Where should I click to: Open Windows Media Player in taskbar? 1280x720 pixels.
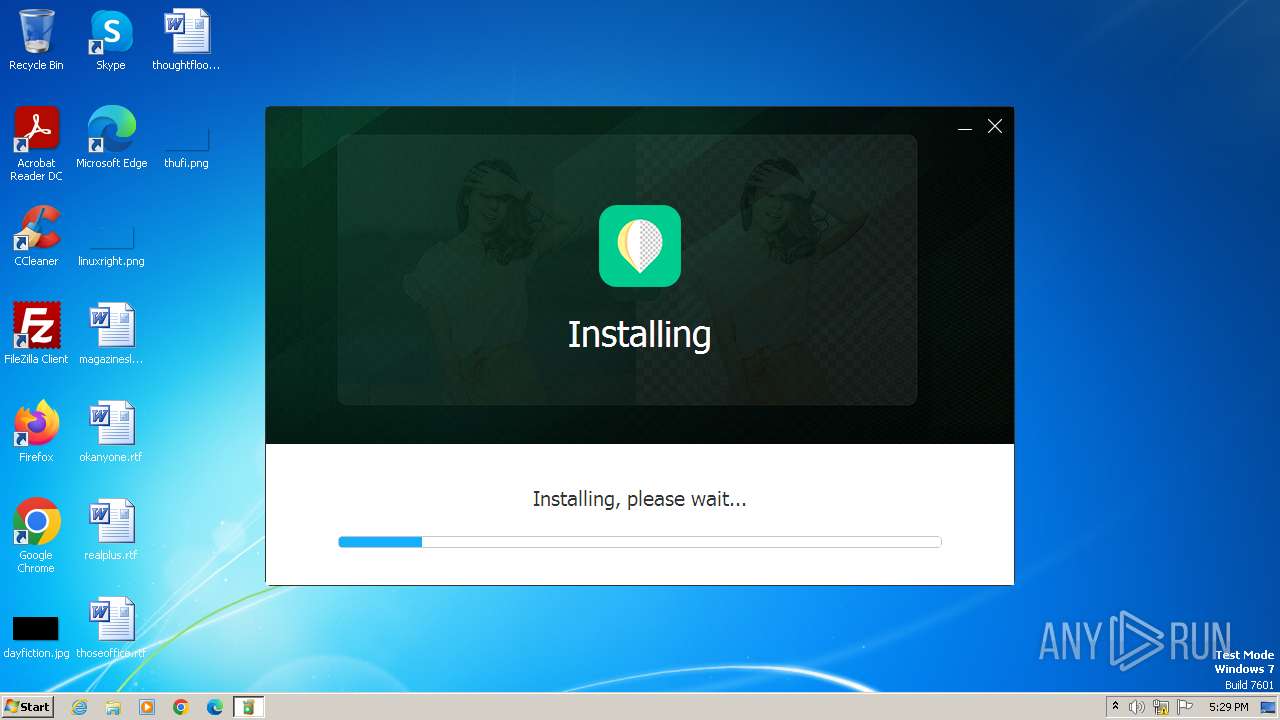point(147,707)
